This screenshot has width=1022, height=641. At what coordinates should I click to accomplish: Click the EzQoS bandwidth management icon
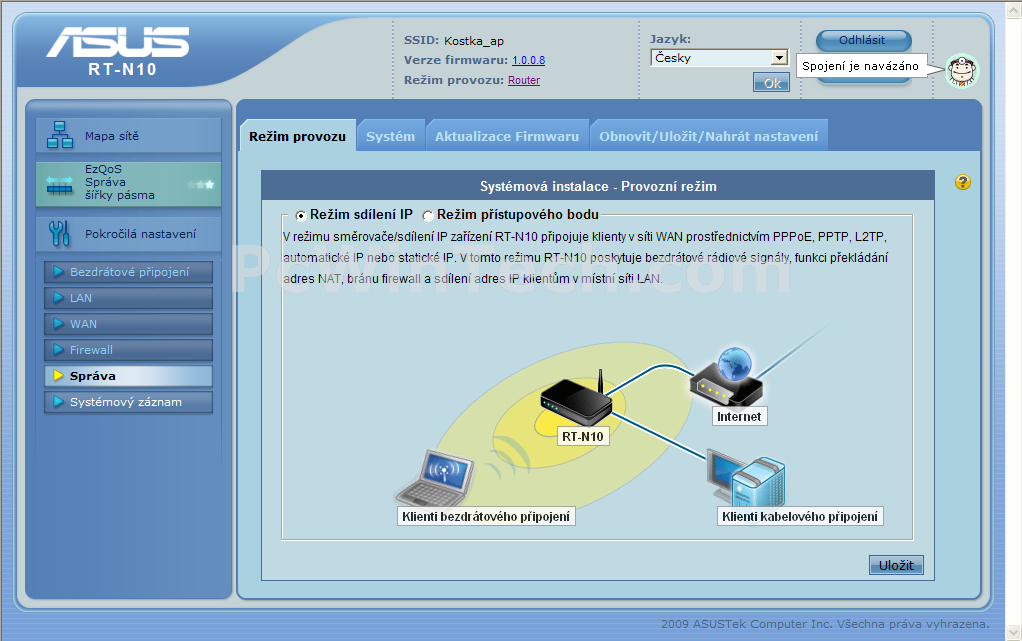59,186
